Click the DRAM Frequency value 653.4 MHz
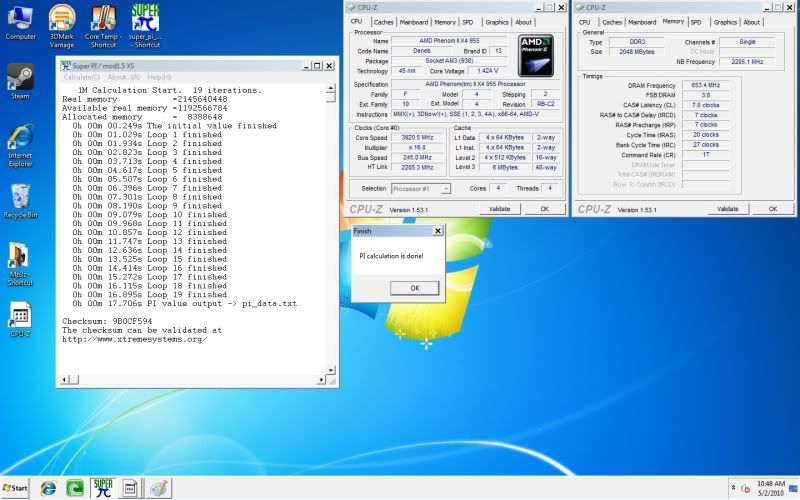 (705, 85)
